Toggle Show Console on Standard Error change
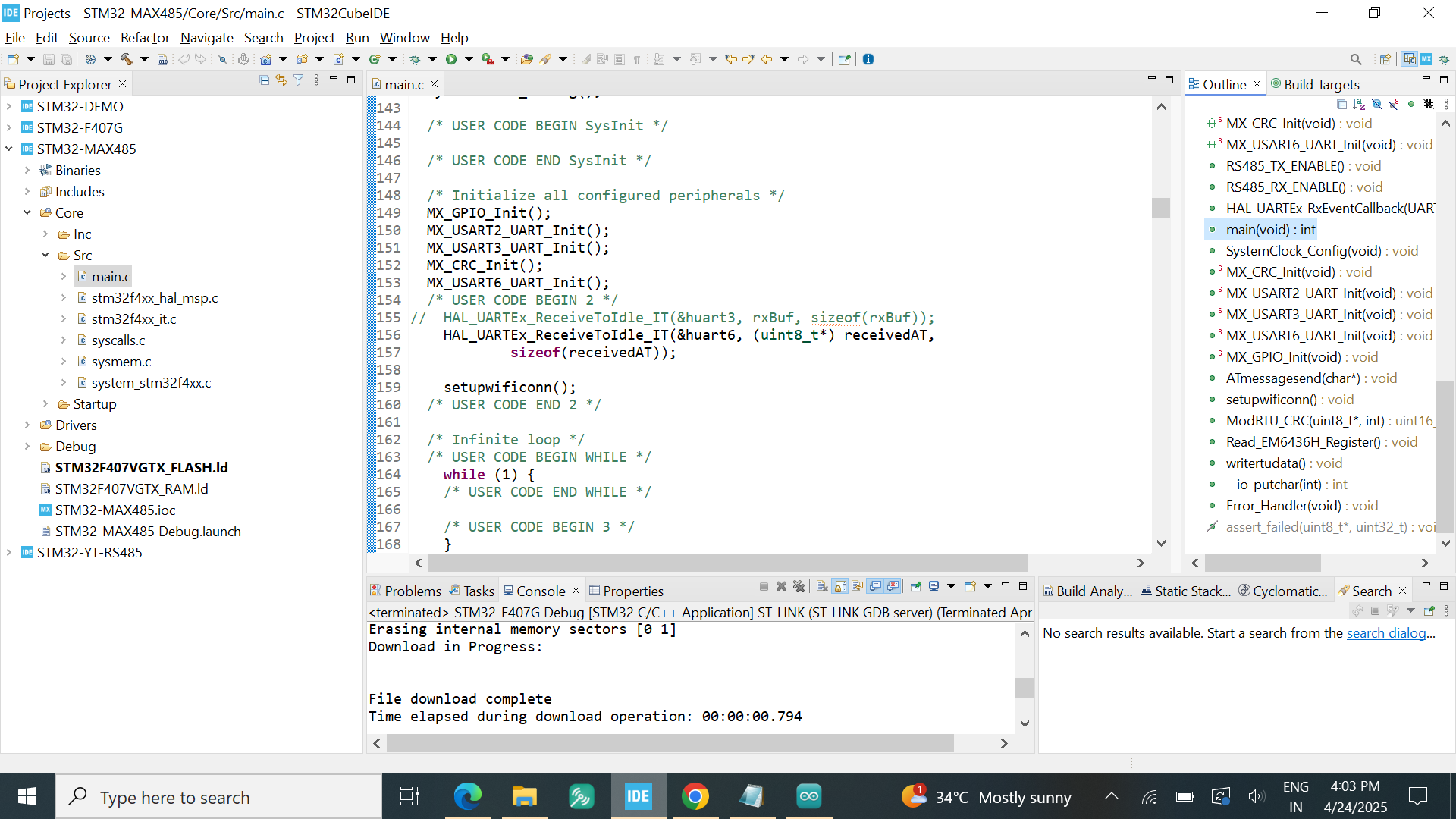Screen dimensions: 1456x819 (893, 586)
